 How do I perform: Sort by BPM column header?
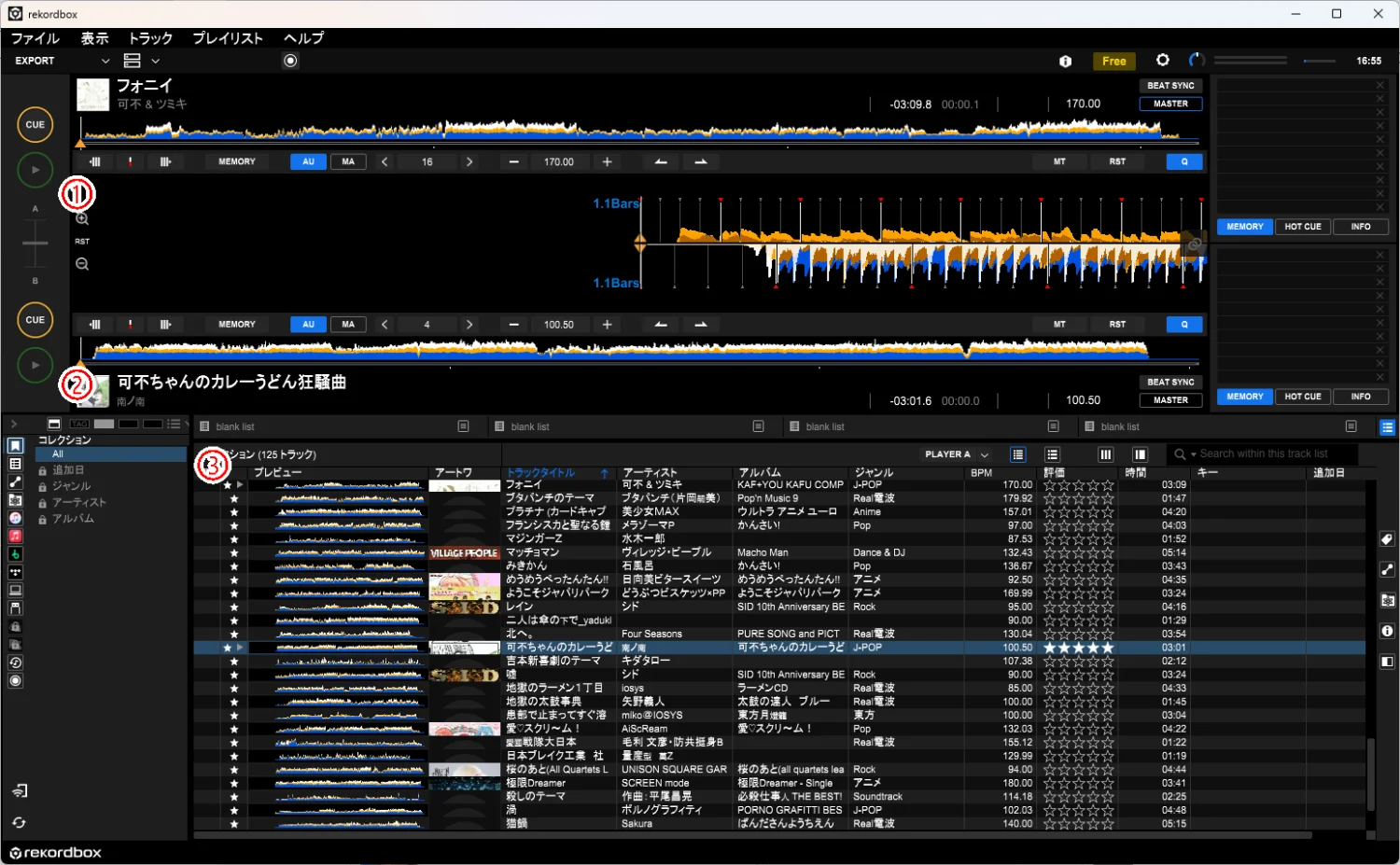(x=981, y=473)
